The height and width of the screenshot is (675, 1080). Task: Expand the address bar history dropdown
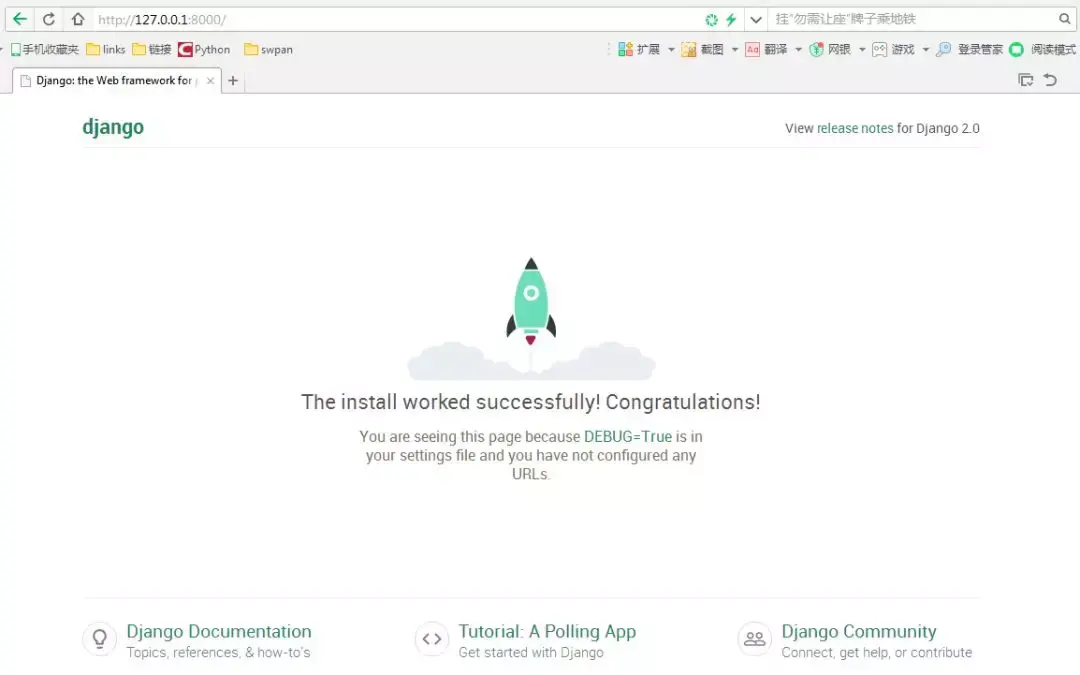click(756, 20)
